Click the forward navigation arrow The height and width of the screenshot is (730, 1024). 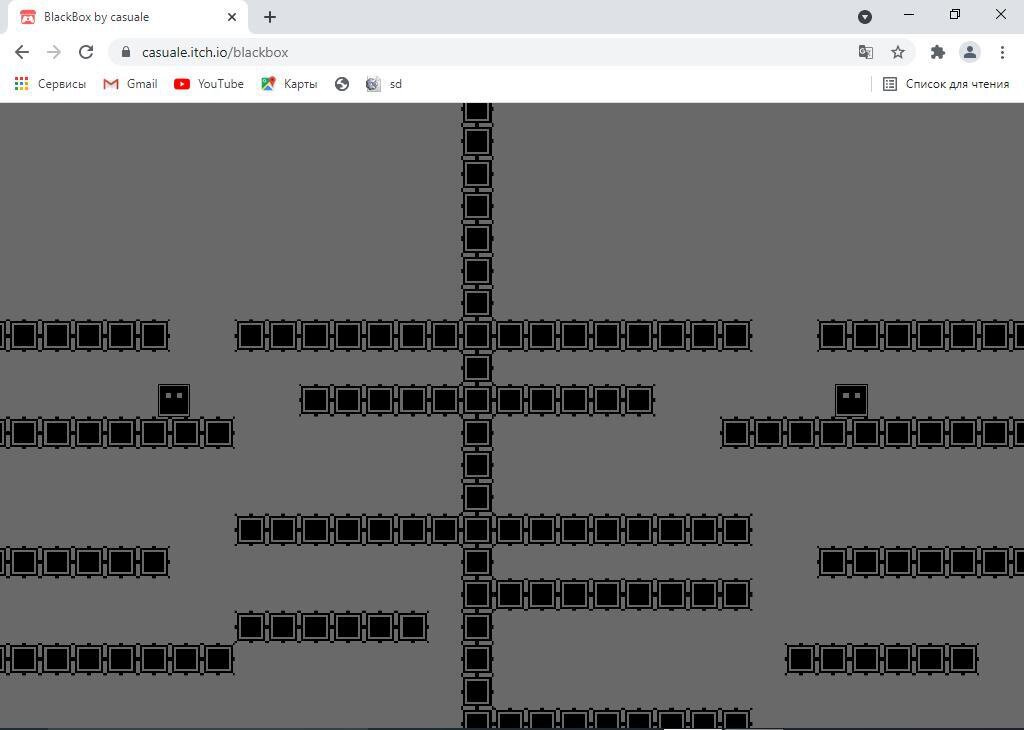[54, 52]
